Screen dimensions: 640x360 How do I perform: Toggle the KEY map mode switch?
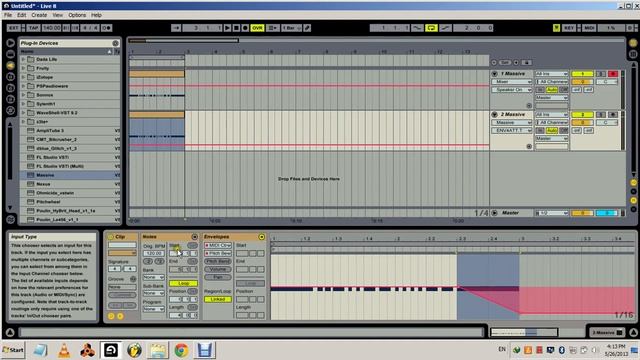pos(569,28)
